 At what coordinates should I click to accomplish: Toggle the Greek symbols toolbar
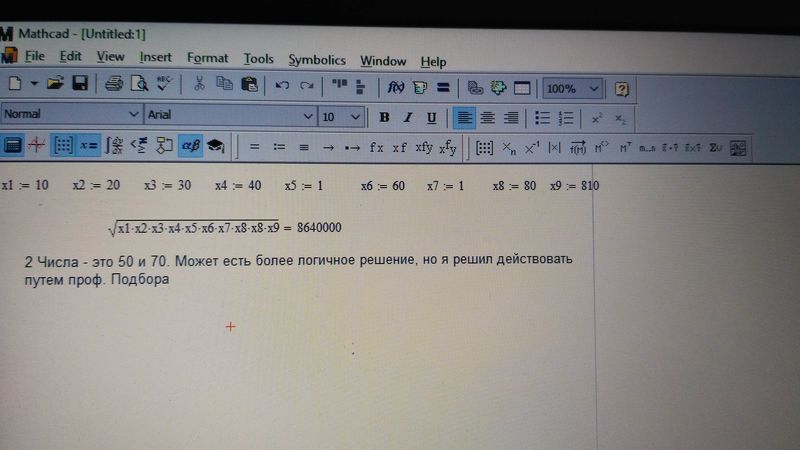[x=190, y=146]
